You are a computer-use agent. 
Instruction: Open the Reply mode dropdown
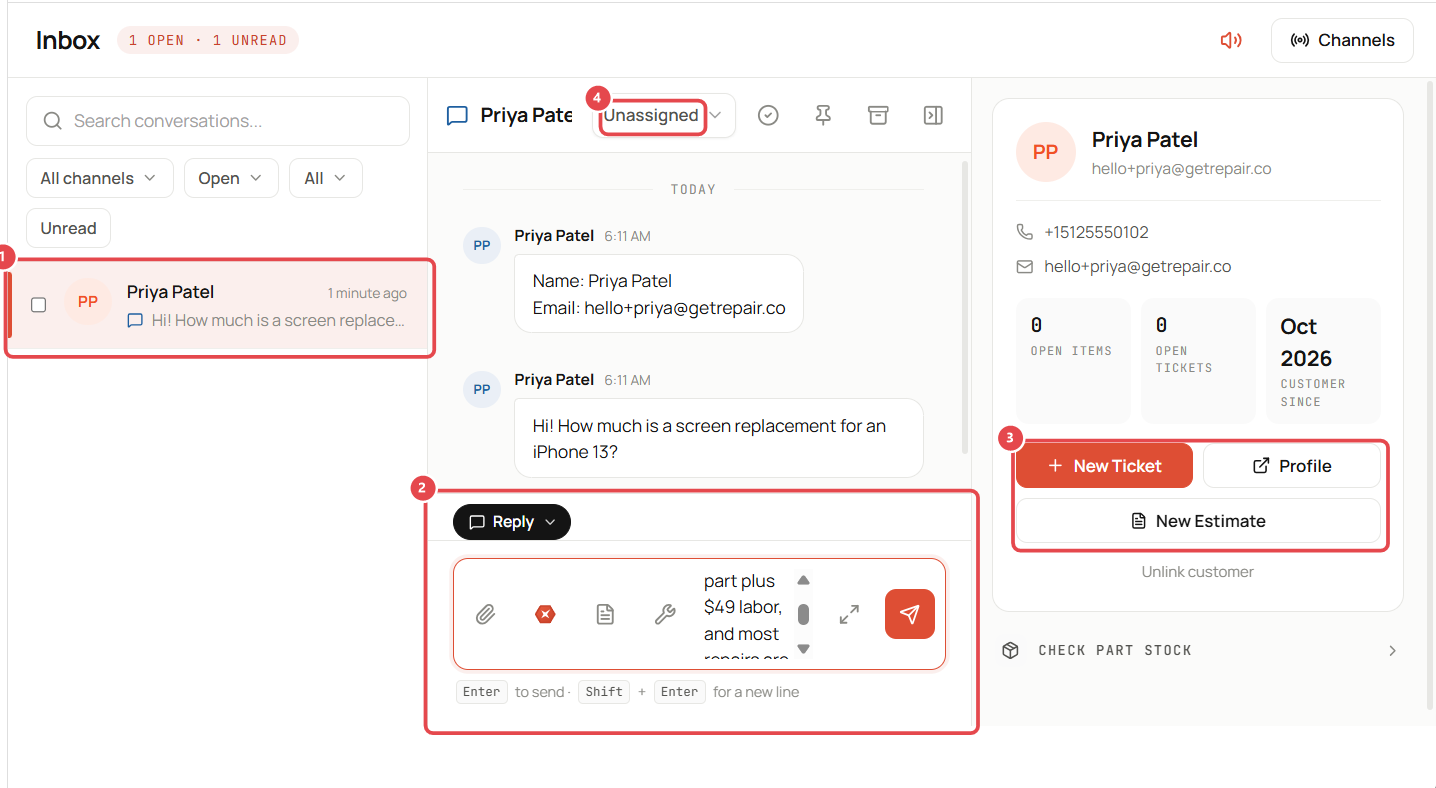pos(512,522)
